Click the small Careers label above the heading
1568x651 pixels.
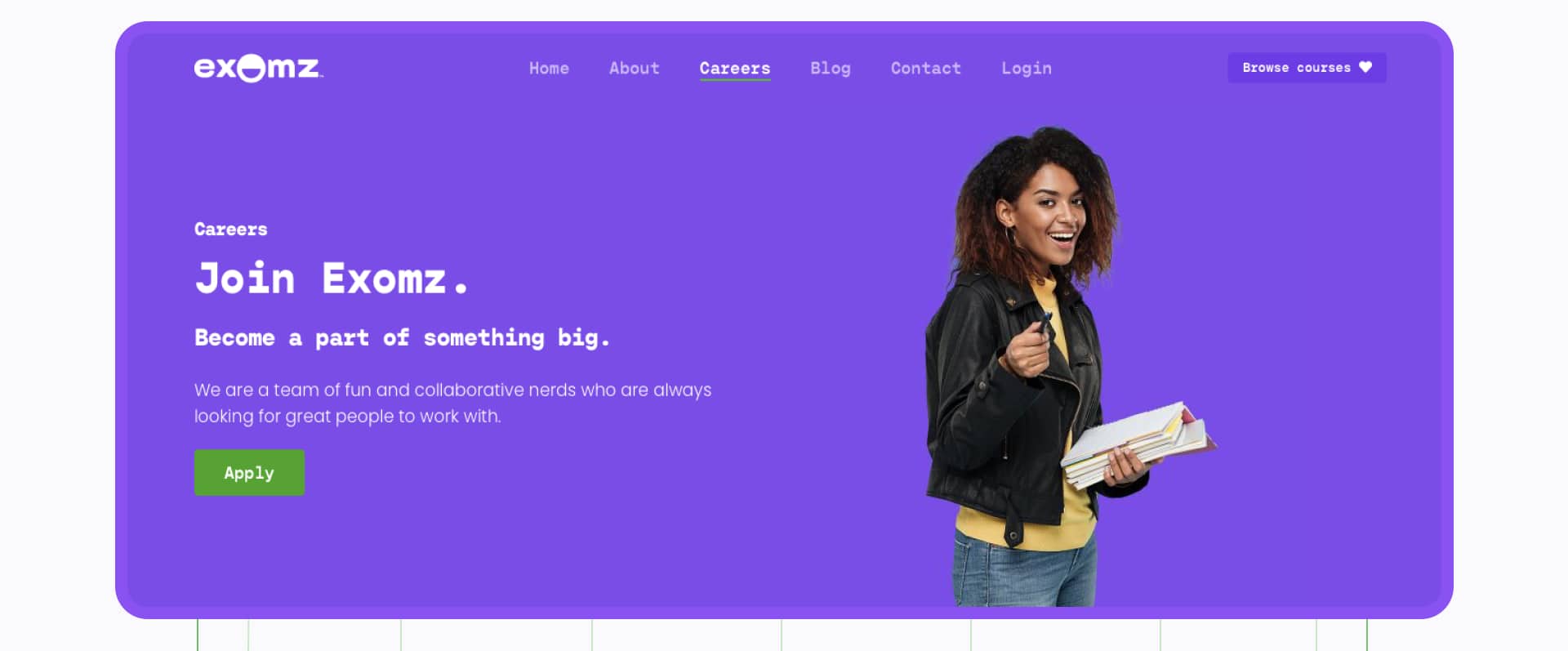tap(230, 230)
